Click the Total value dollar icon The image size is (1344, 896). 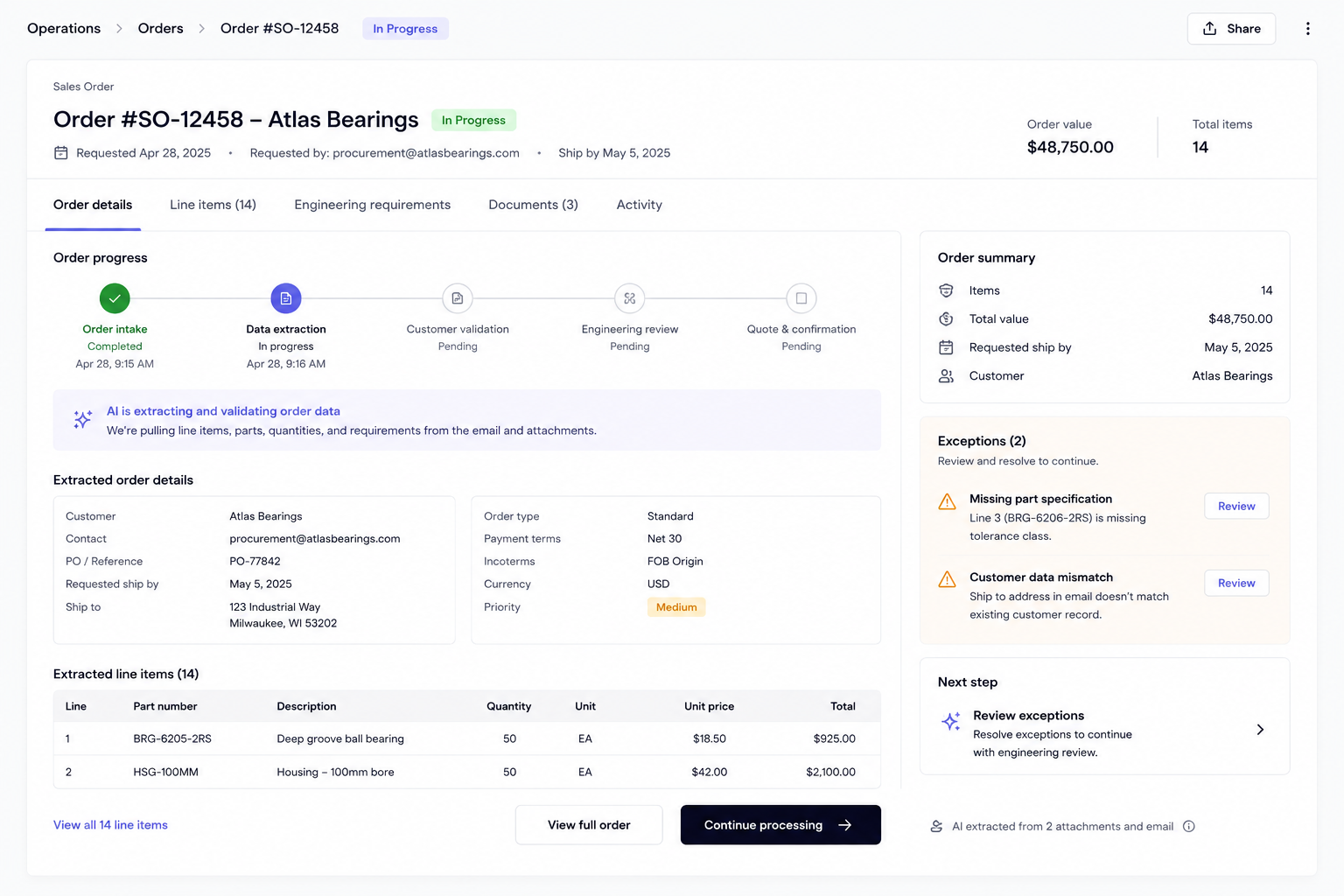coord(946,318)
